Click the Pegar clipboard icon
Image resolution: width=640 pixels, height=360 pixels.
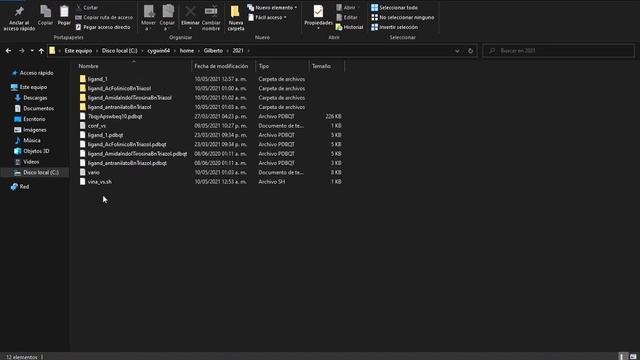[64, 11]
